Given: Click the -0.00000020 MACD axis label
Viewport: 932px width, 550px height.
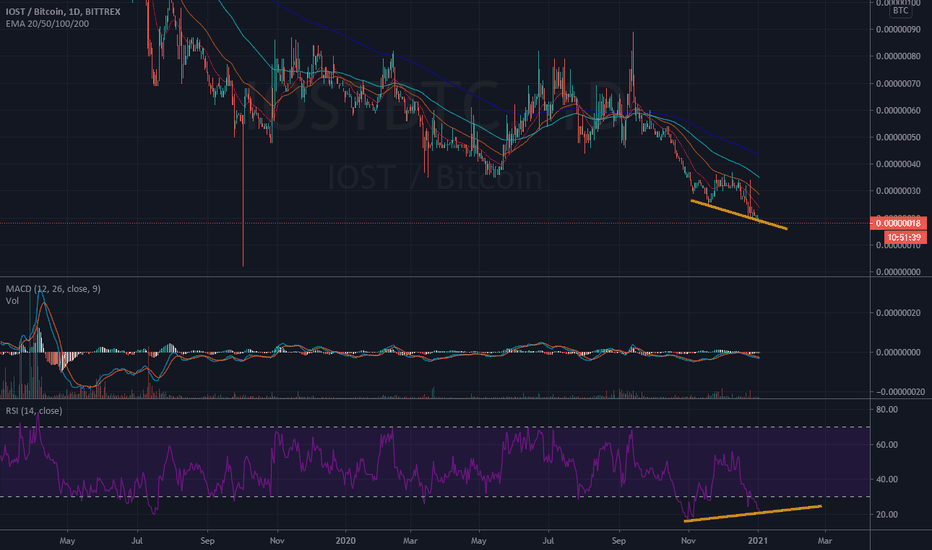Looking at the screenshot, I should click(899, 392).
